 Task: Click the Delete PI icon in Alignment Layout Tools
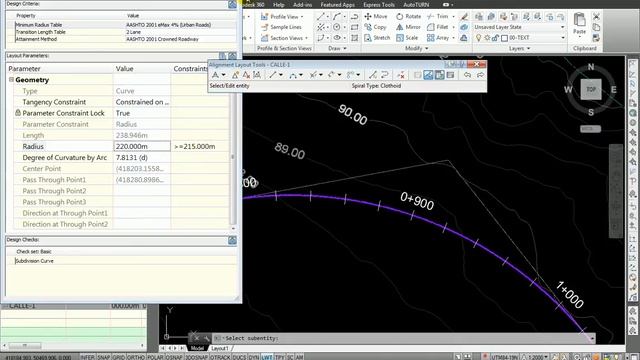[246, 75]
